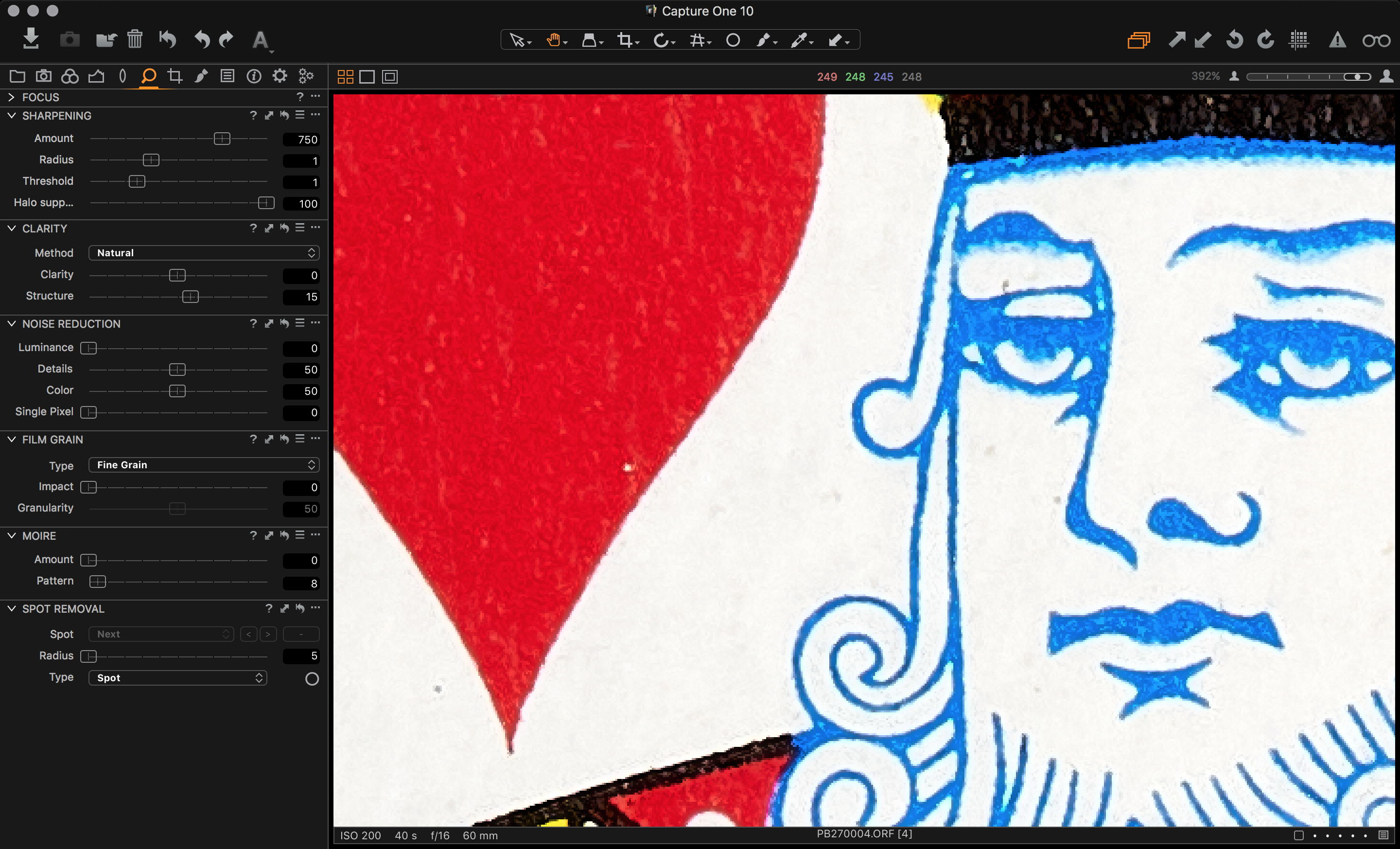
Task: Switch to multi-view browser grid
Action: 346,77
